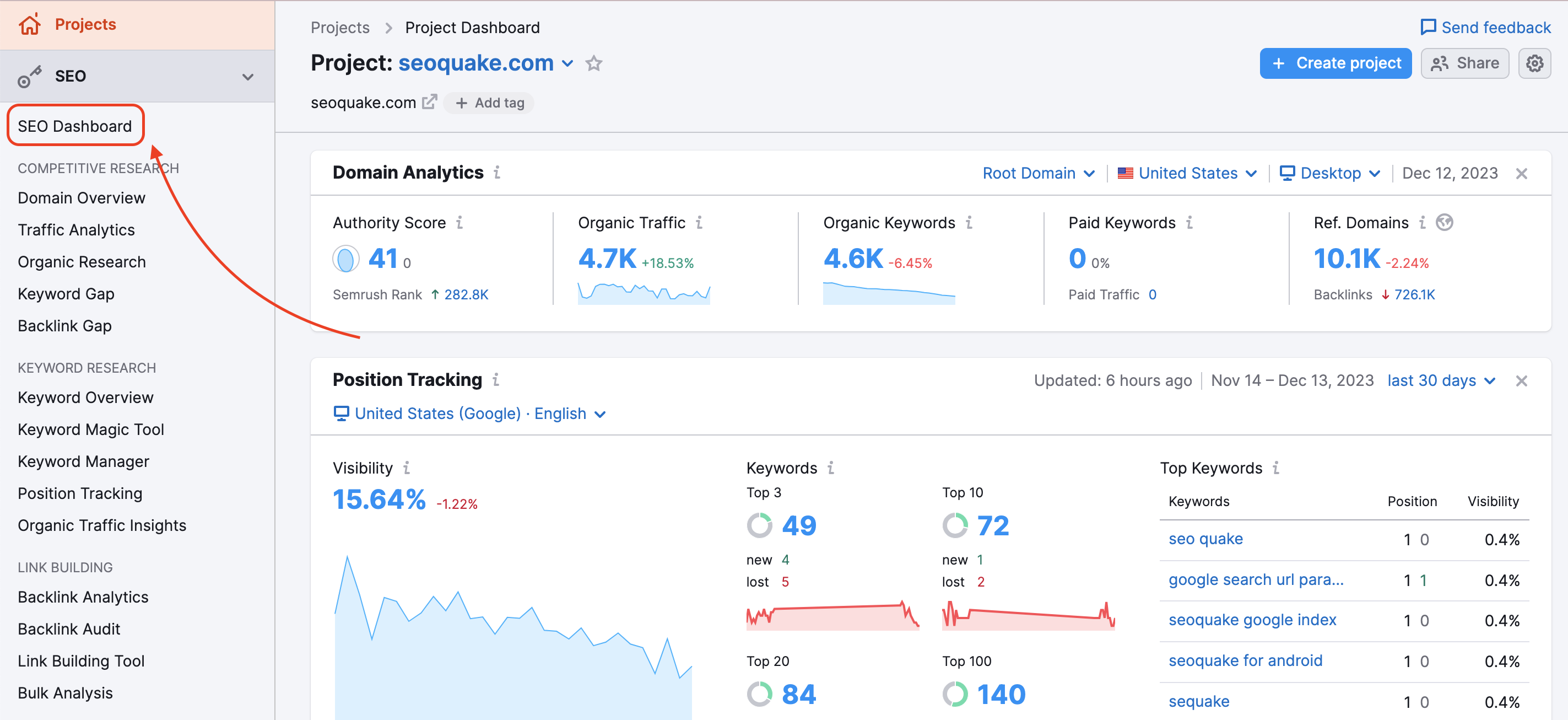Open Keyword Gap in sidebar
The width and height of the screenshot is (1568, 720).
click(66, 294)
